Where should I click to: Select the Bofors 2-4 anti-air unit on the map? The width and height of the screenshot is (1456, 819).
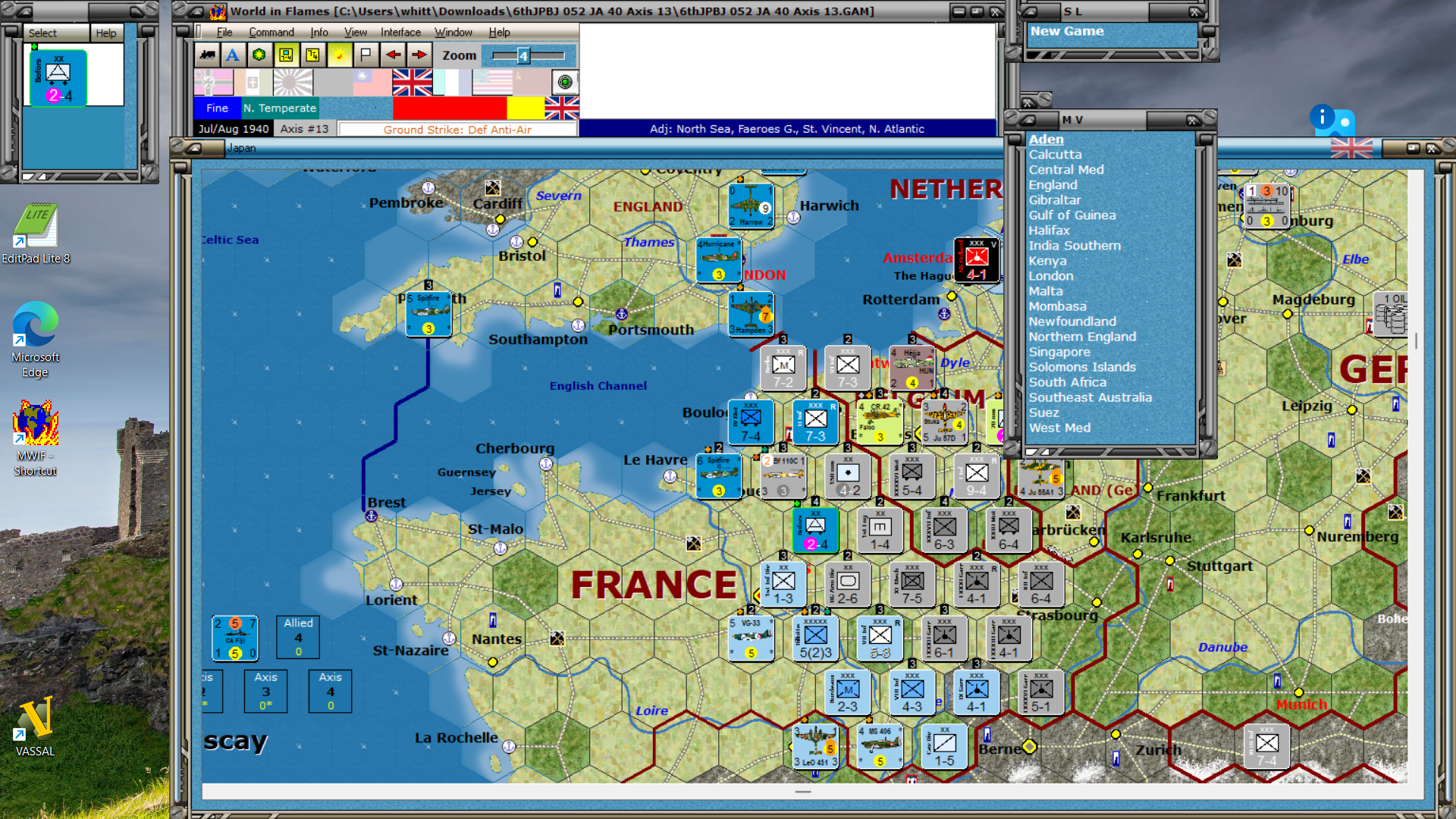coord(815,530)
